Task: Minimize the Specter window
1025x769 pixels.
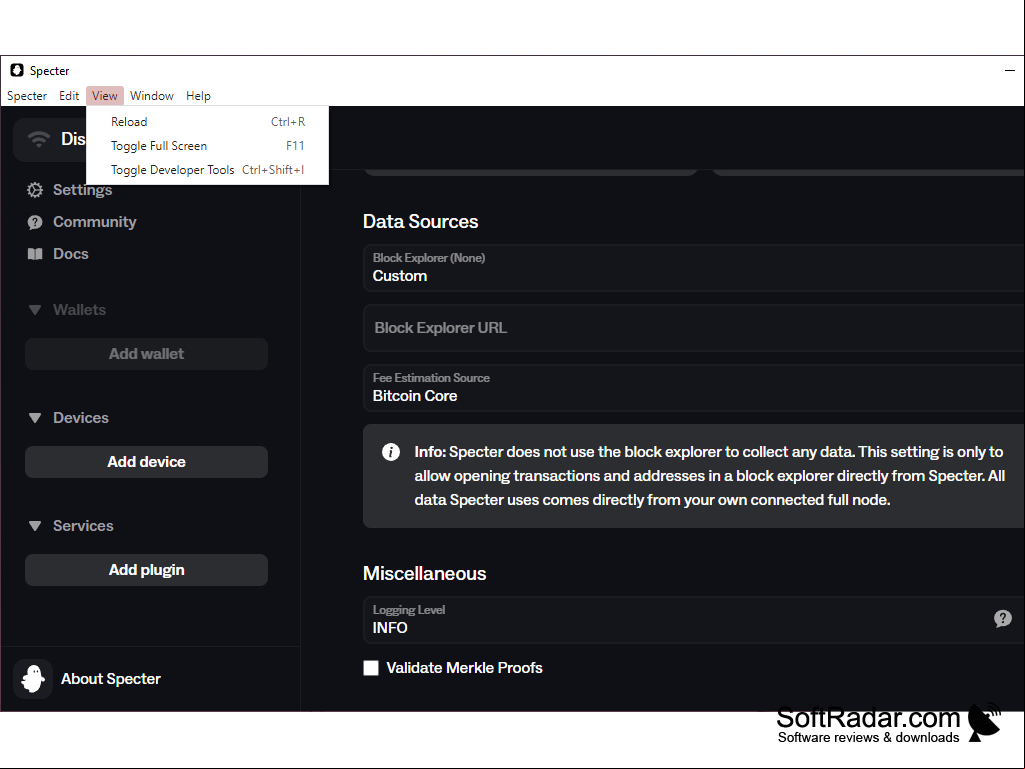Action: point(1009,70)
